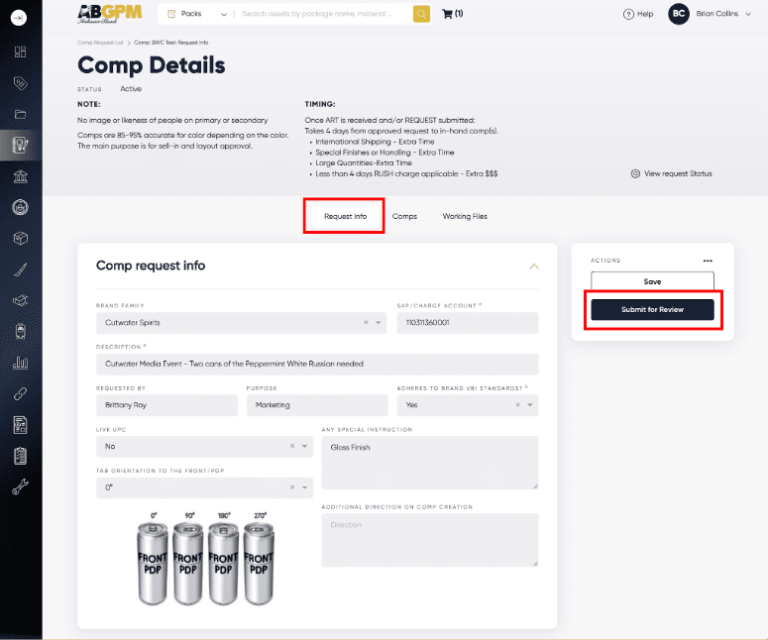Collapse the Comp request info section

click(x=534, y=266)
